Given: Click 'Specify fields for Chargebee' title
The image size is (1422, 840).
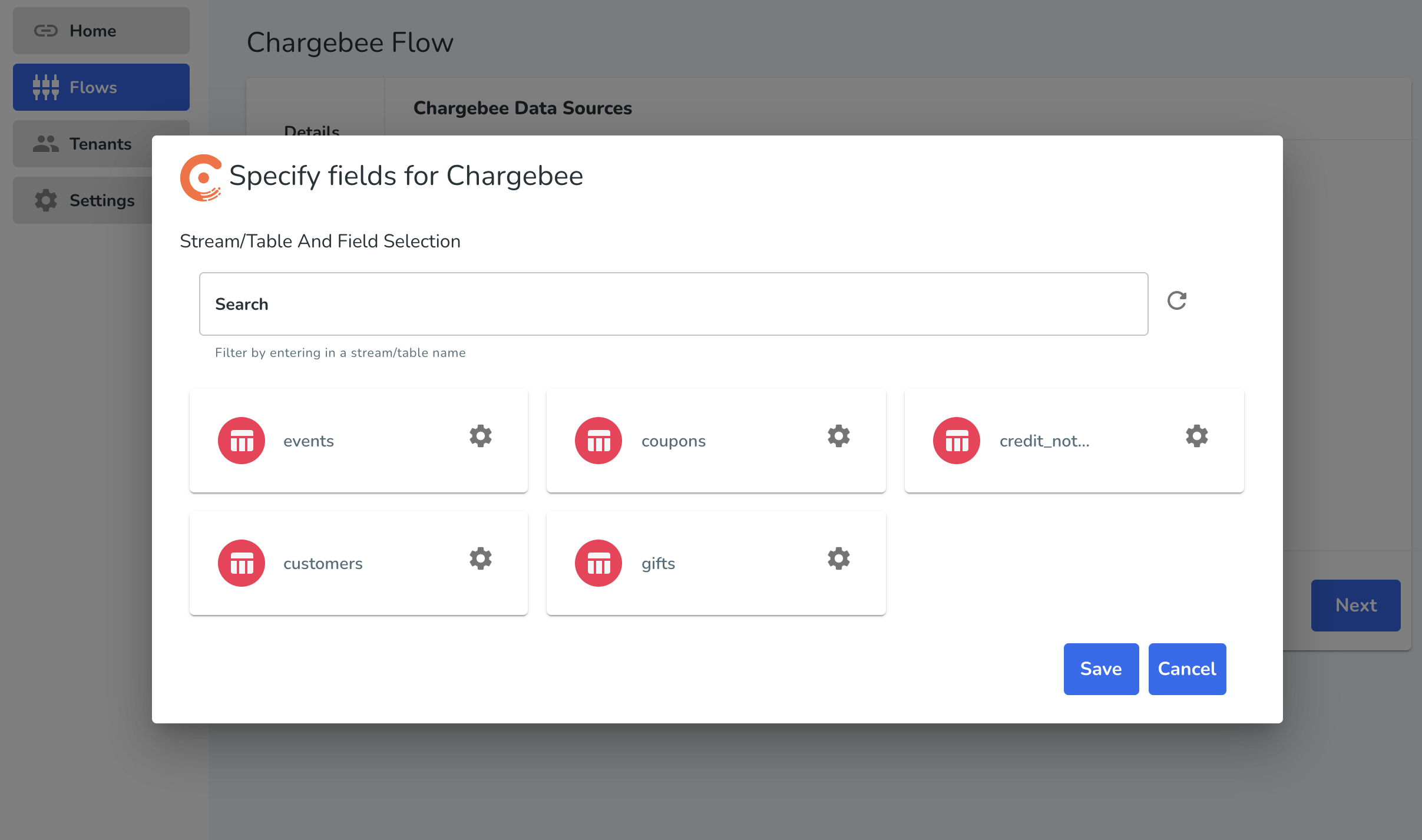Looking at the screenshot, I should [406, 176].
